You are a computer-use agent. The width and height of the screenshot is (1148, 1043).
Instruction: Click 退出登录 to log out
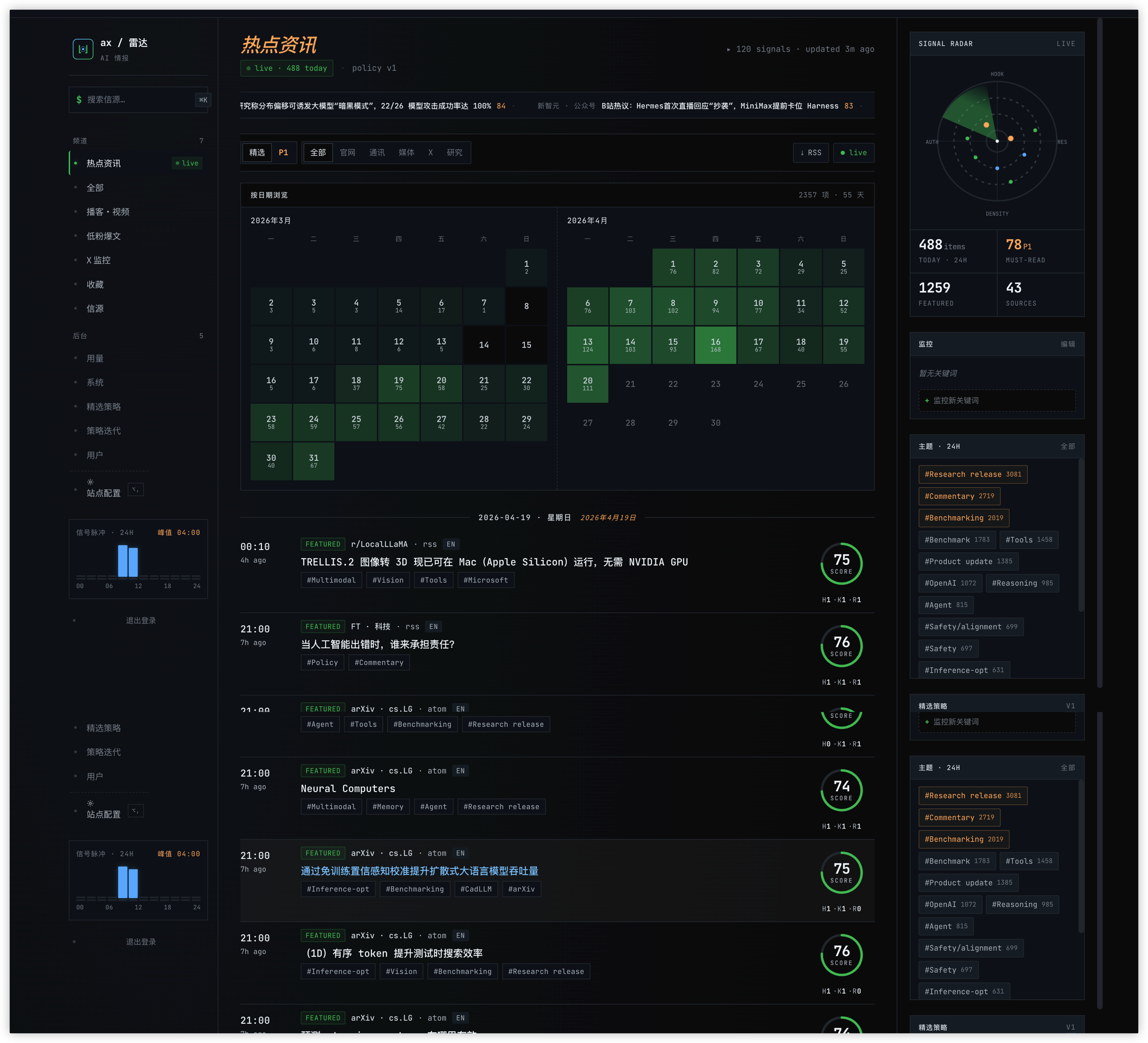pyautogui.click(x=141, y=620)
